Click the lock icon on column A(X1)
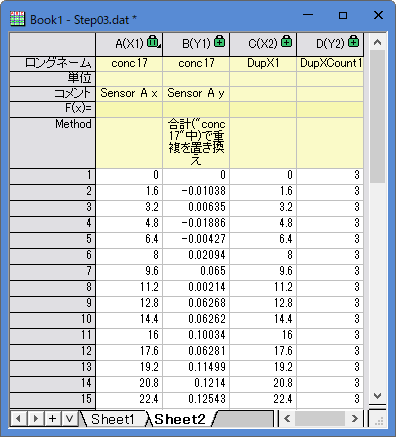This screenshot has height=437, width=396. [153, 41]
